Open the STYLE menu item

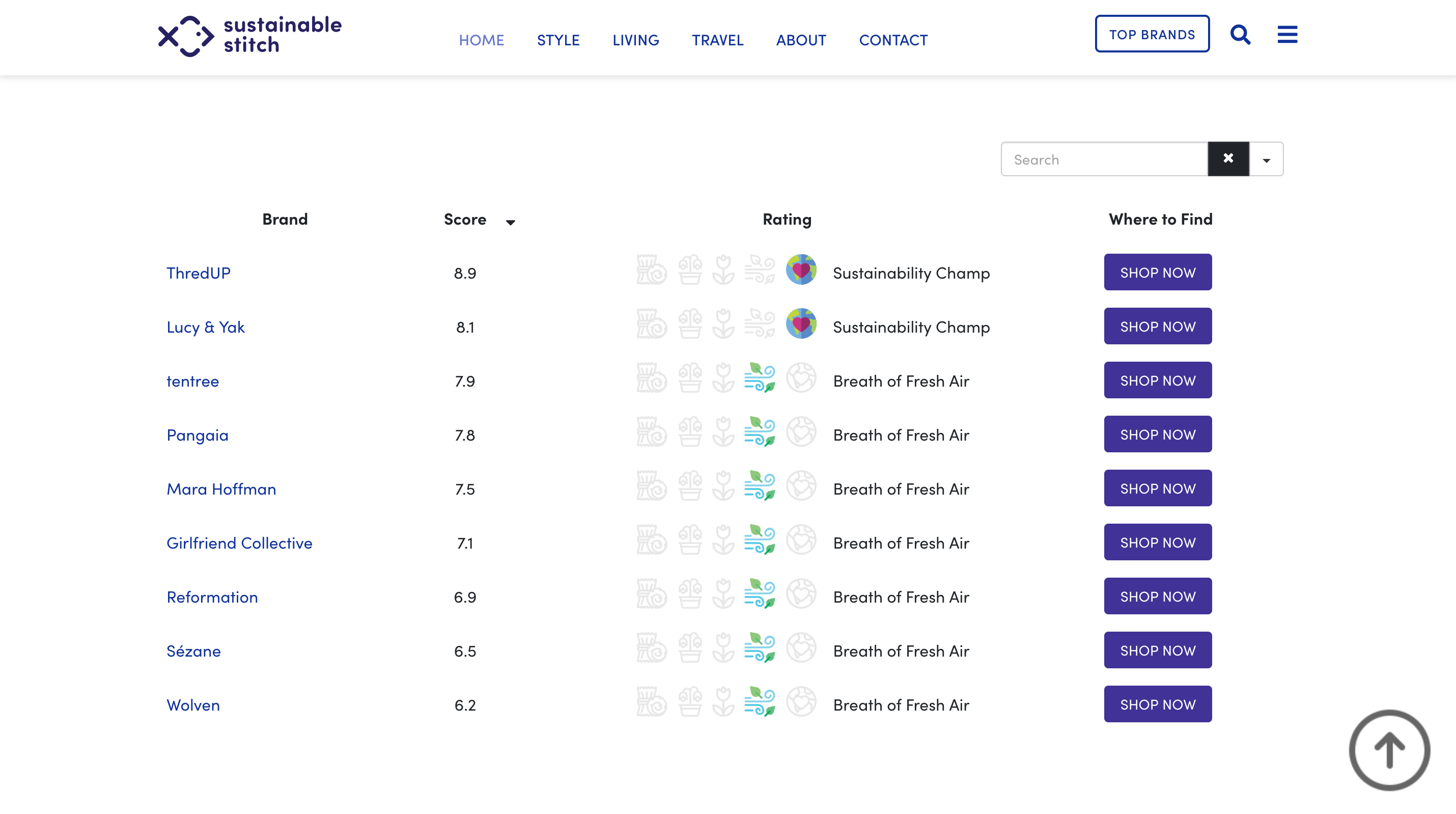(558, 40)
